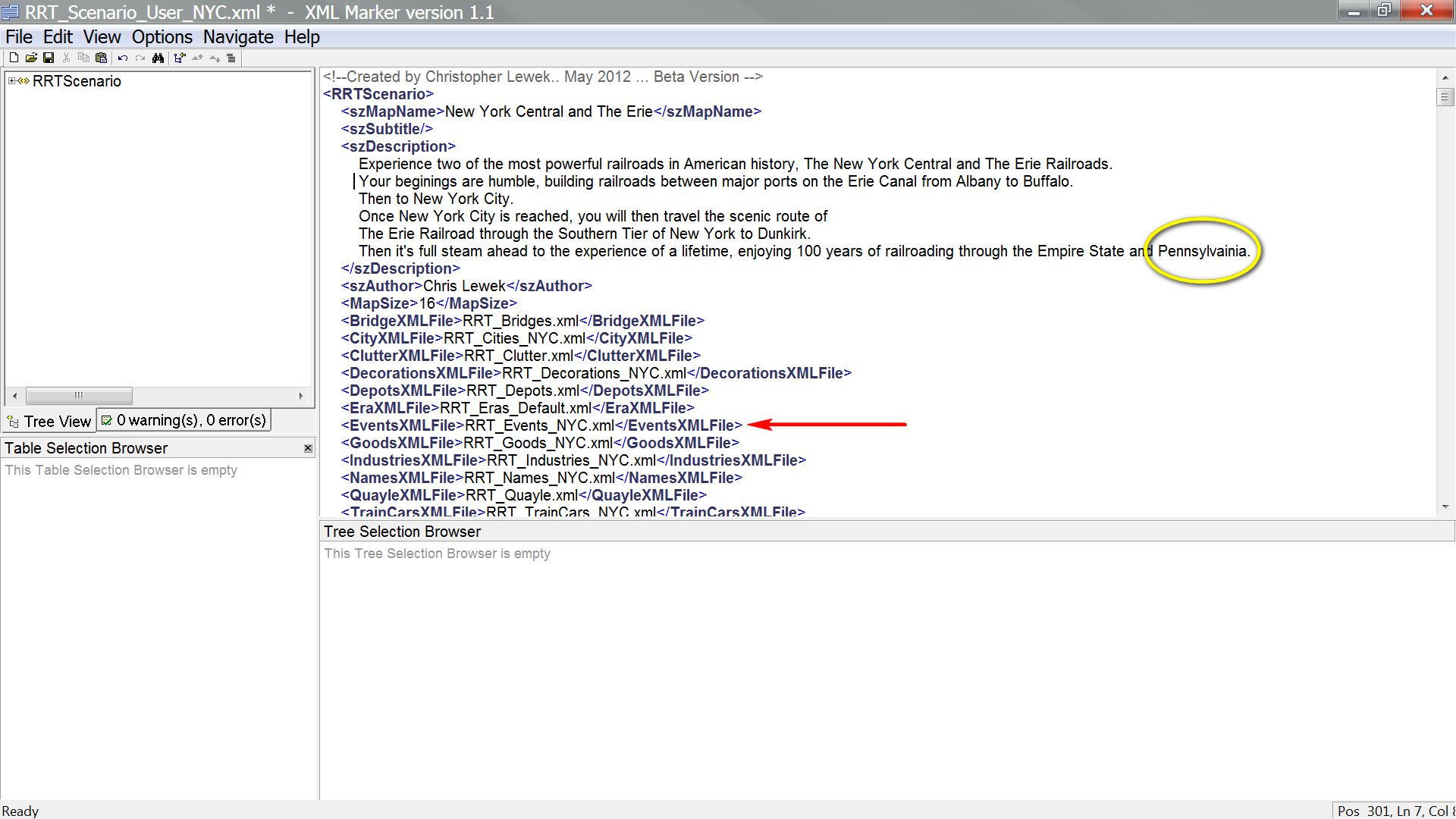Click RRT_Bridges.xml file name
The height and width of the screenshot is (819, 1456).
pyautogui.click(x=520, y=321)
